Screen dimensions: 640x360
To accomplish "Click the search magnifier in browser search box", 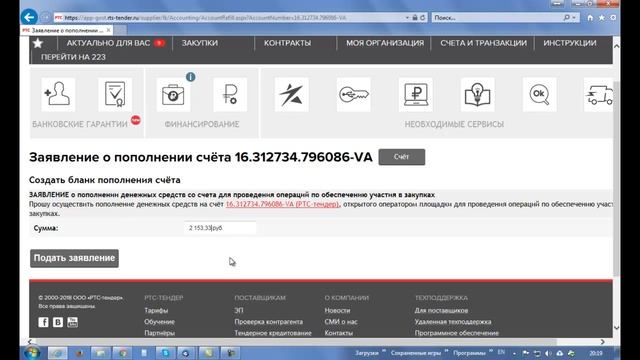I will tap(567, 18).
